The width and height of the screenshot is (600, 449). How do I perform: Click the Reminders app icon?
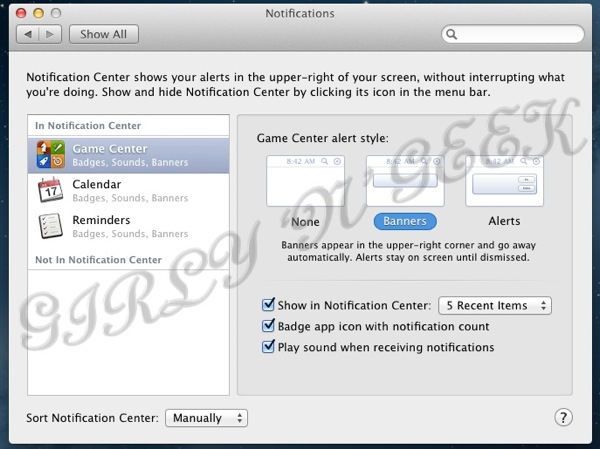(51, 226)
